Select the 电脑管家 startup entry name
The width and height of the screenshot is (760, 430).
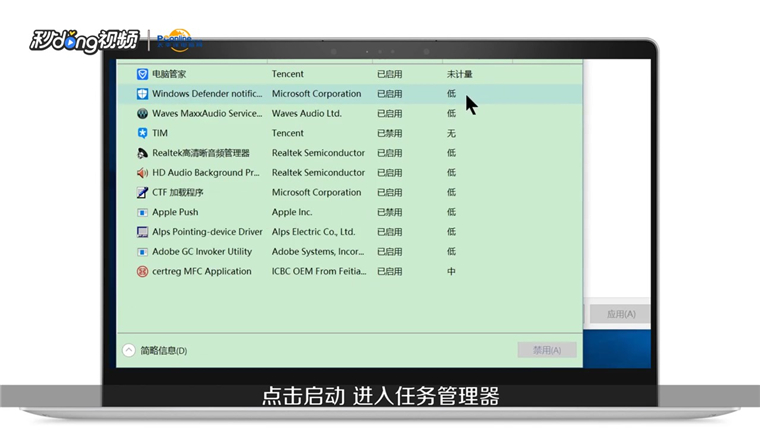pyautogui.click(x=169, y=74)
